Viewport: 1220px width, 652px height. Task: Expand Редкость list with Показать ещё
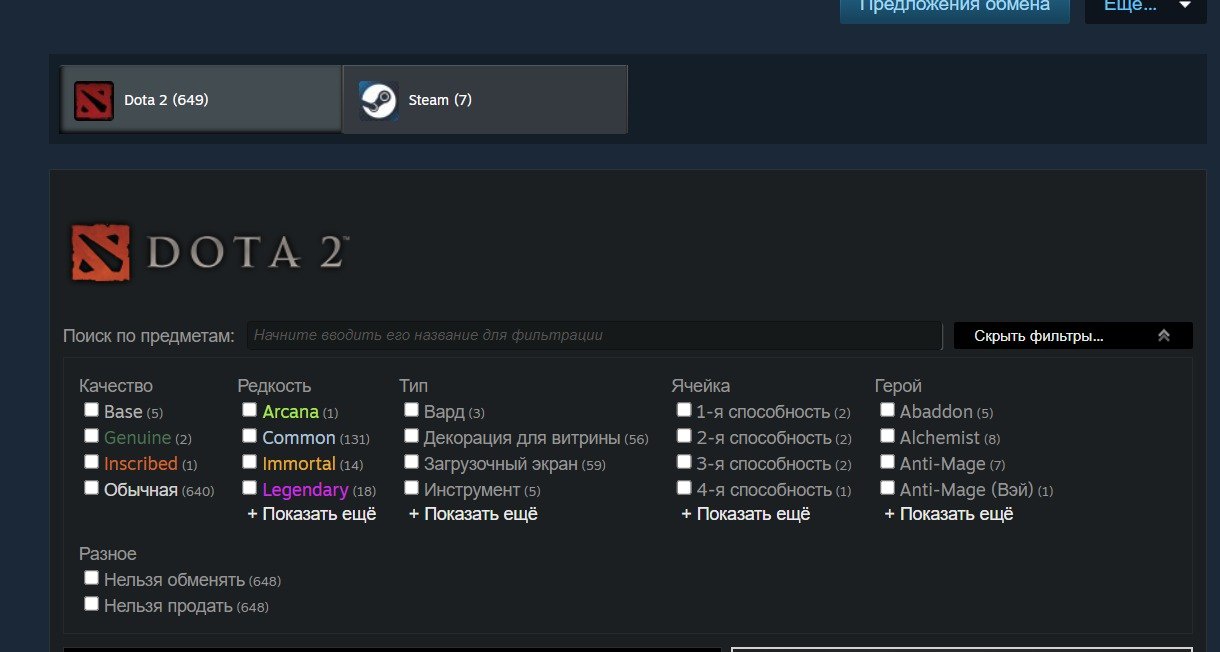(312, 514)
